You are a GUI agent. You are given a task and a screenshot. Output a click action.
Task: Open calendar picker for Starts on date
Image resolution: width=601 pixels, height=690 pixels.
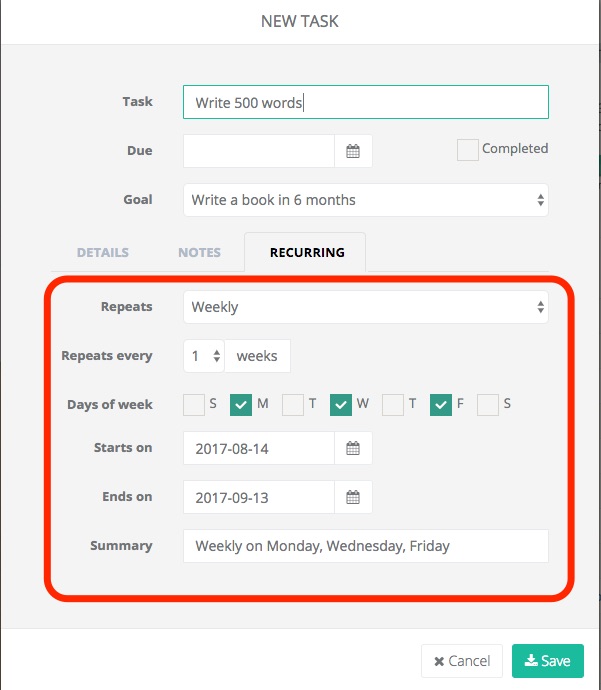(x=353, y=448)
